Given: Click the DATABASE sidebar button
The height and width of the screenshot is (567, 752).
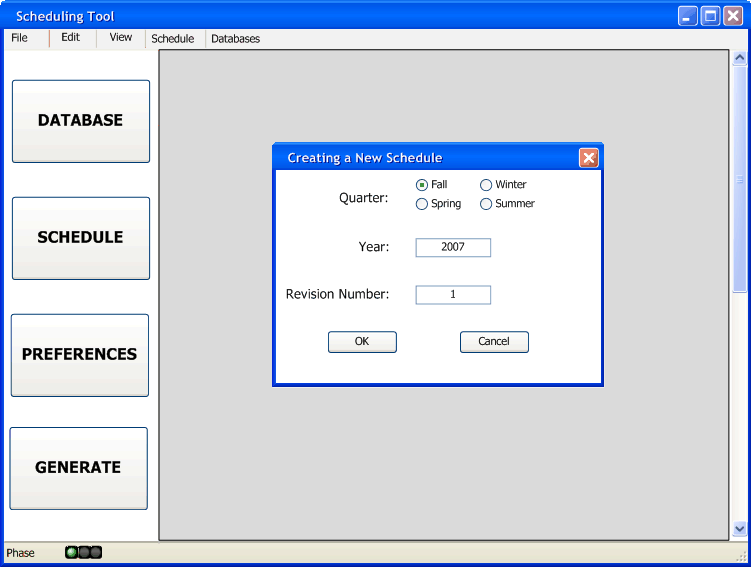Looking at the screenshot, I should coord(81,121).
